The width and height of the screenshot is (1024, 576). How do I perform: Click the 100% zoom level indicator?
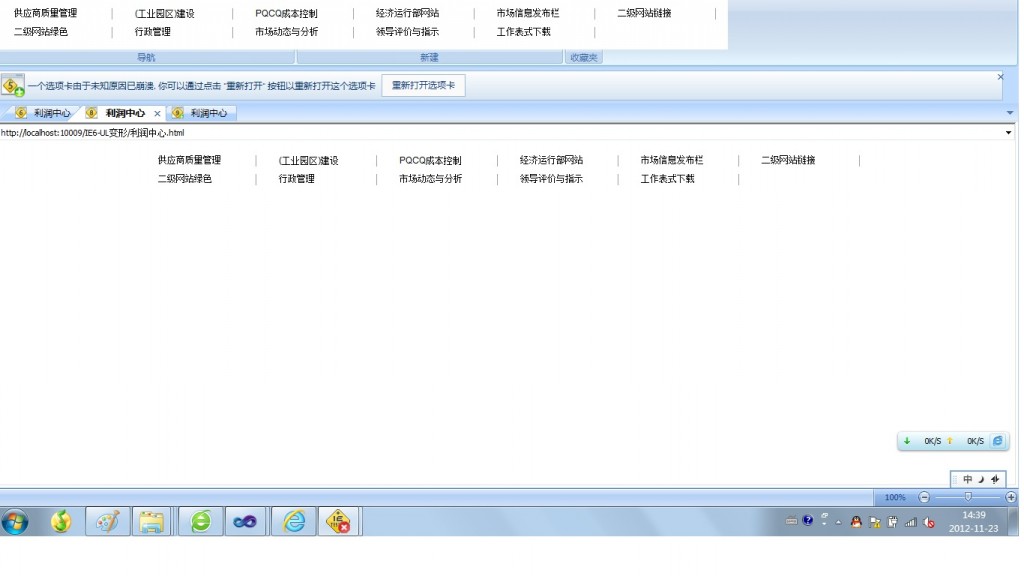[x=895, y=498]
